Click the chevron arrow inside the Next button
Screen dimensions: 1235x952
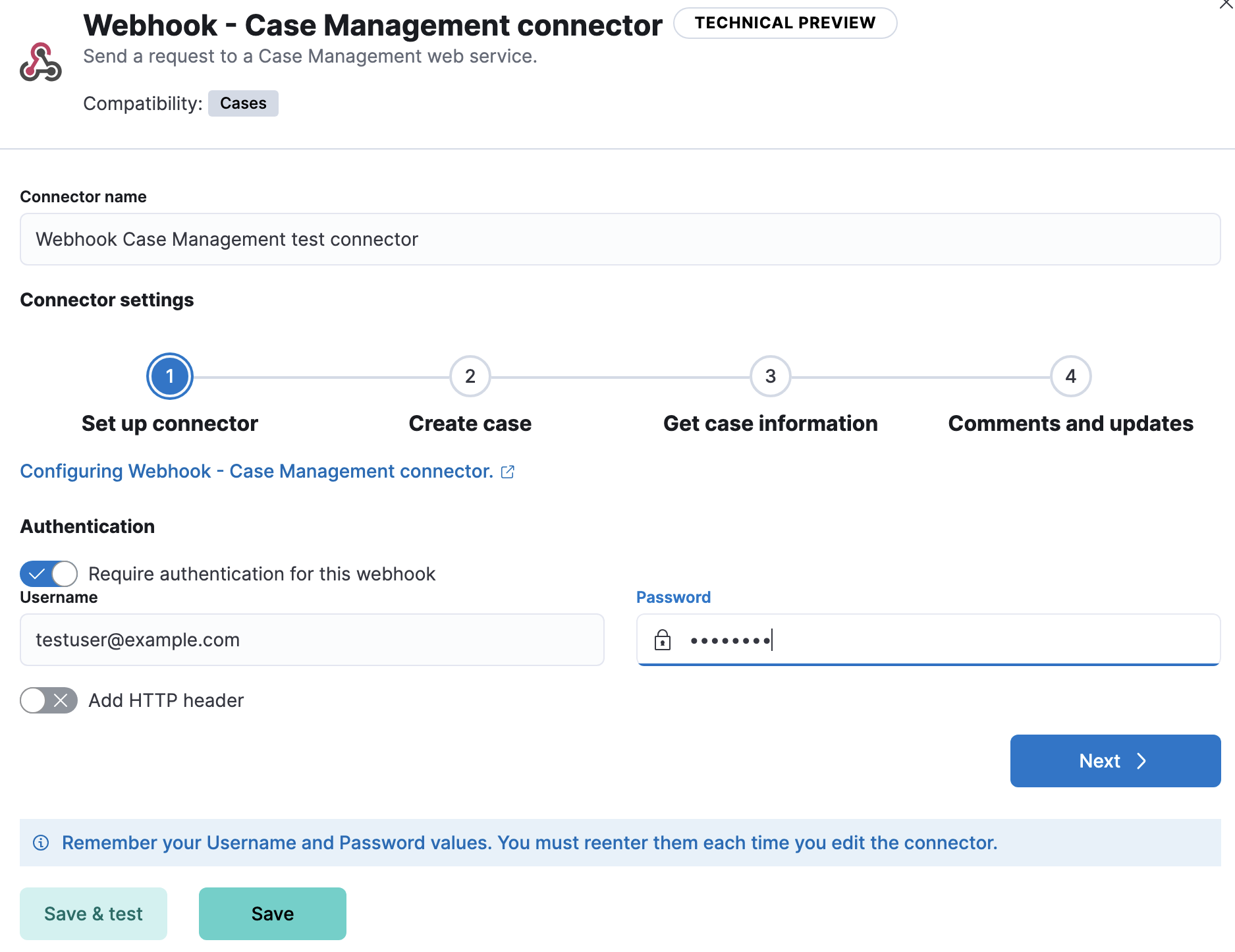[x=1141, y=761]
